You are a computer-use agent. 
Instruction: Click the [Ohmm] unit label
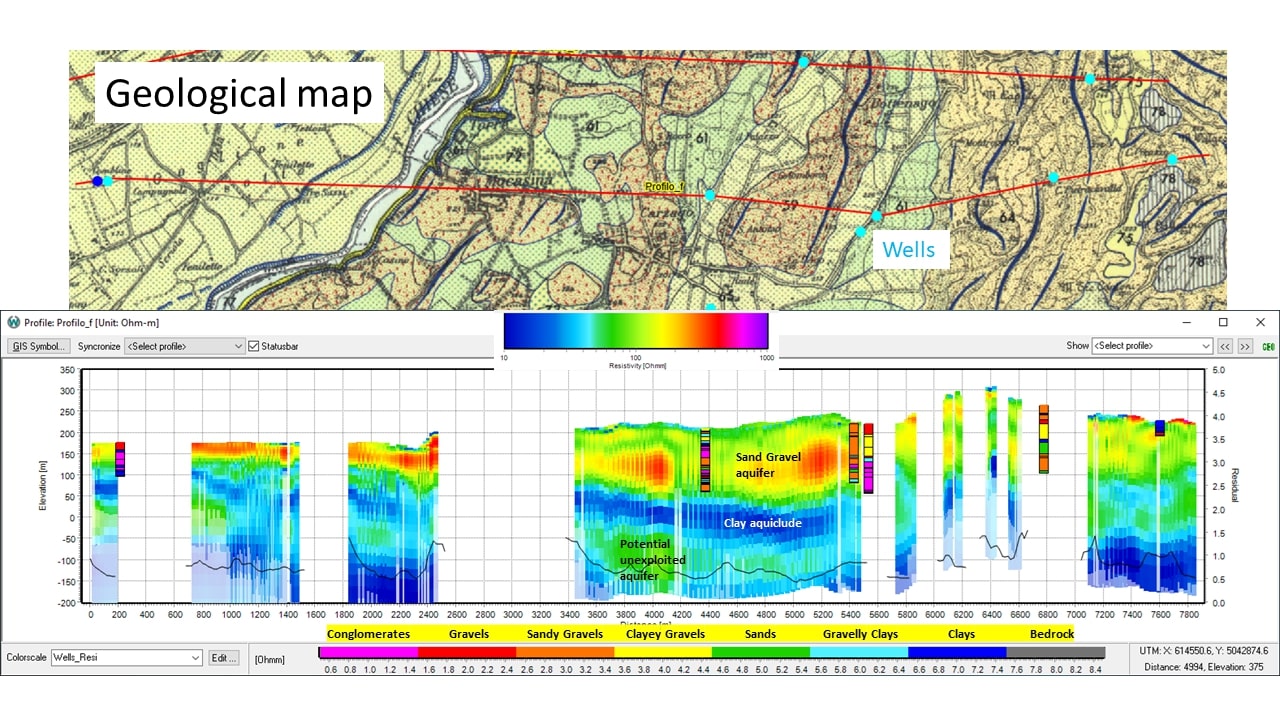point(269,658)
